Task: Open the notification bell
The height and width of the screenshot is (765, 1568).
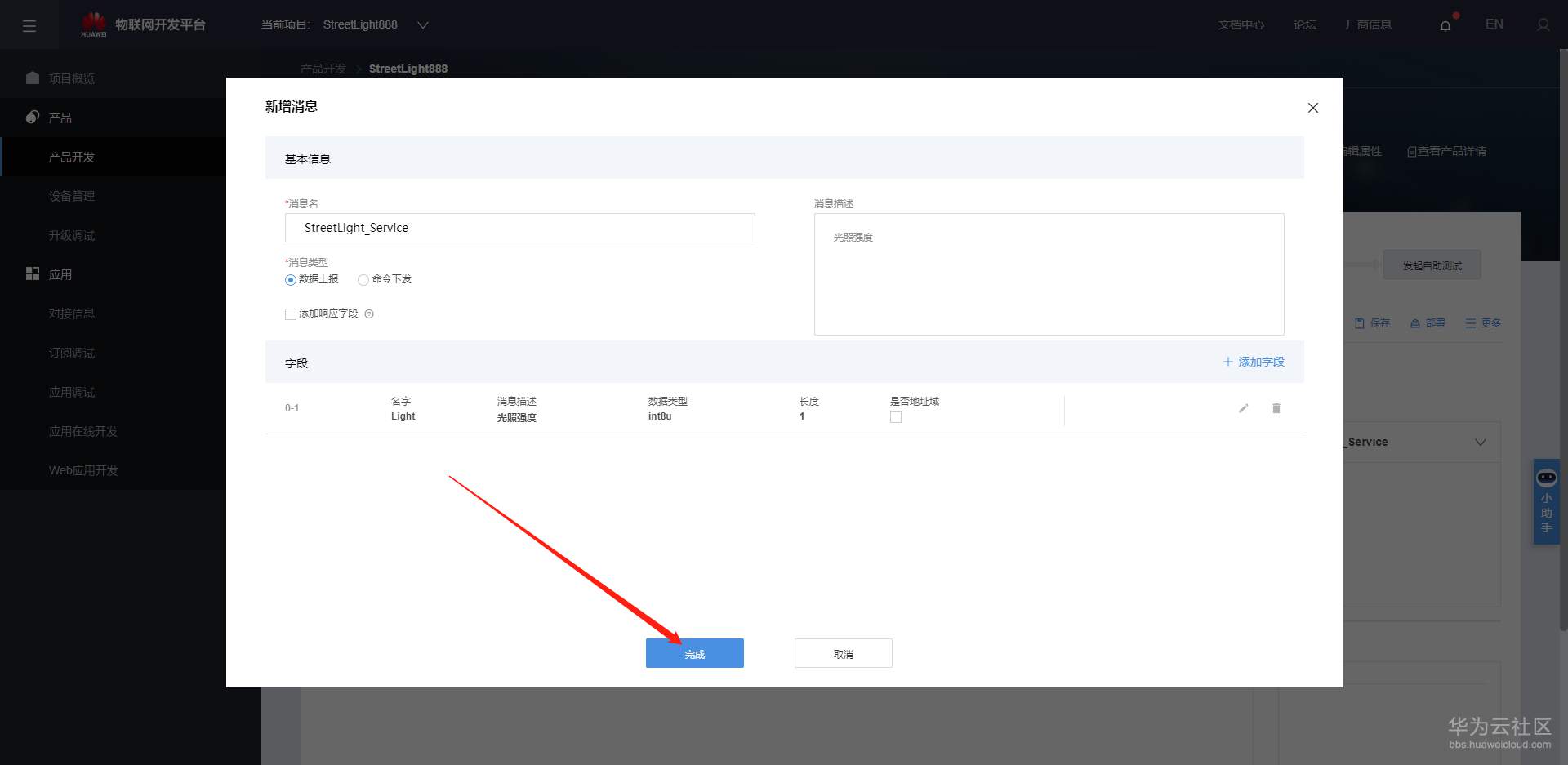Action: pyautogui.click(x=1445, y=25)
